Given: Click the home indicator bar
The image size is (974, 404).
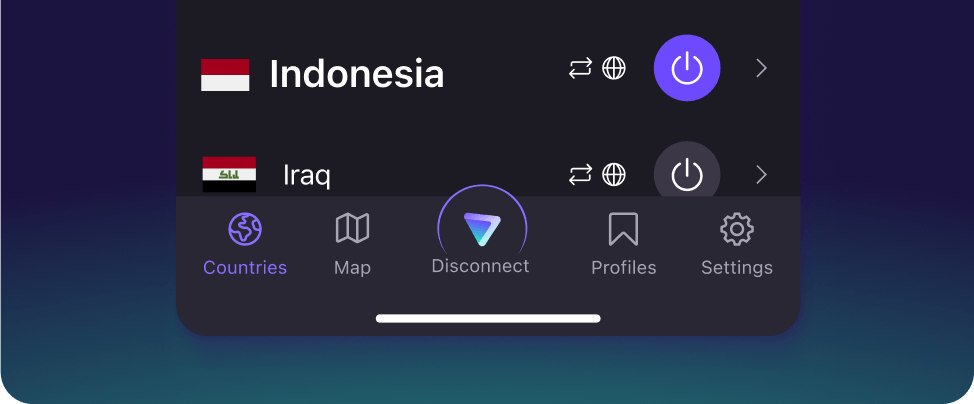Looking at the screenshot, I should tap(488, 319).
